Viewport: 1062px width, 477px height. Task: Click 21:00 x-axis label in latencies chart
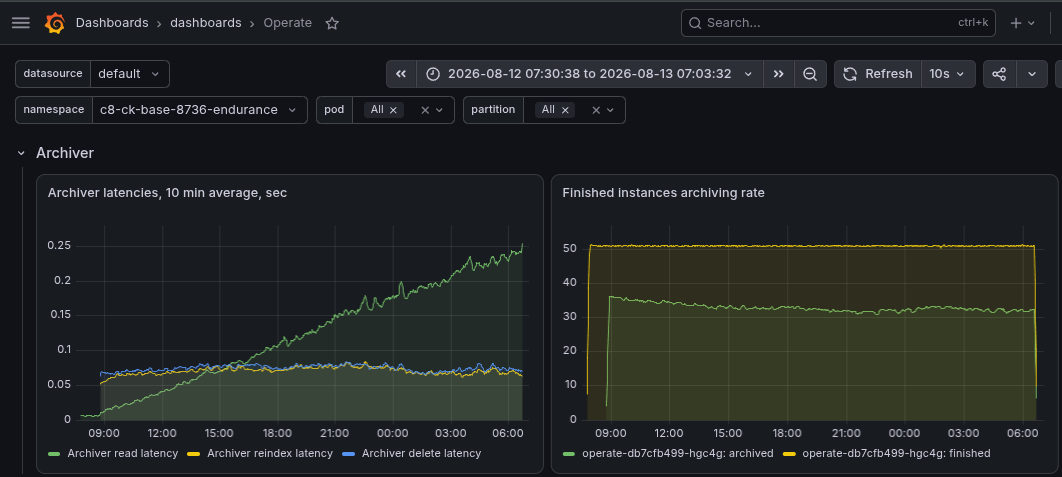tap(335, 433)
